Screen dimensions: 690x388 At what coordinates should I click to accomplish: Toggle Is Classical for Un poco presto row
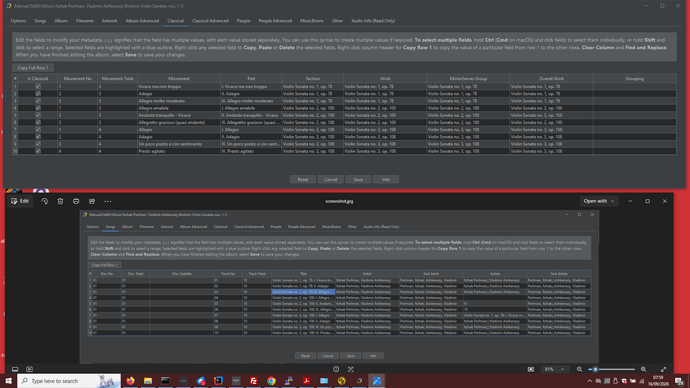coord(38,144)
